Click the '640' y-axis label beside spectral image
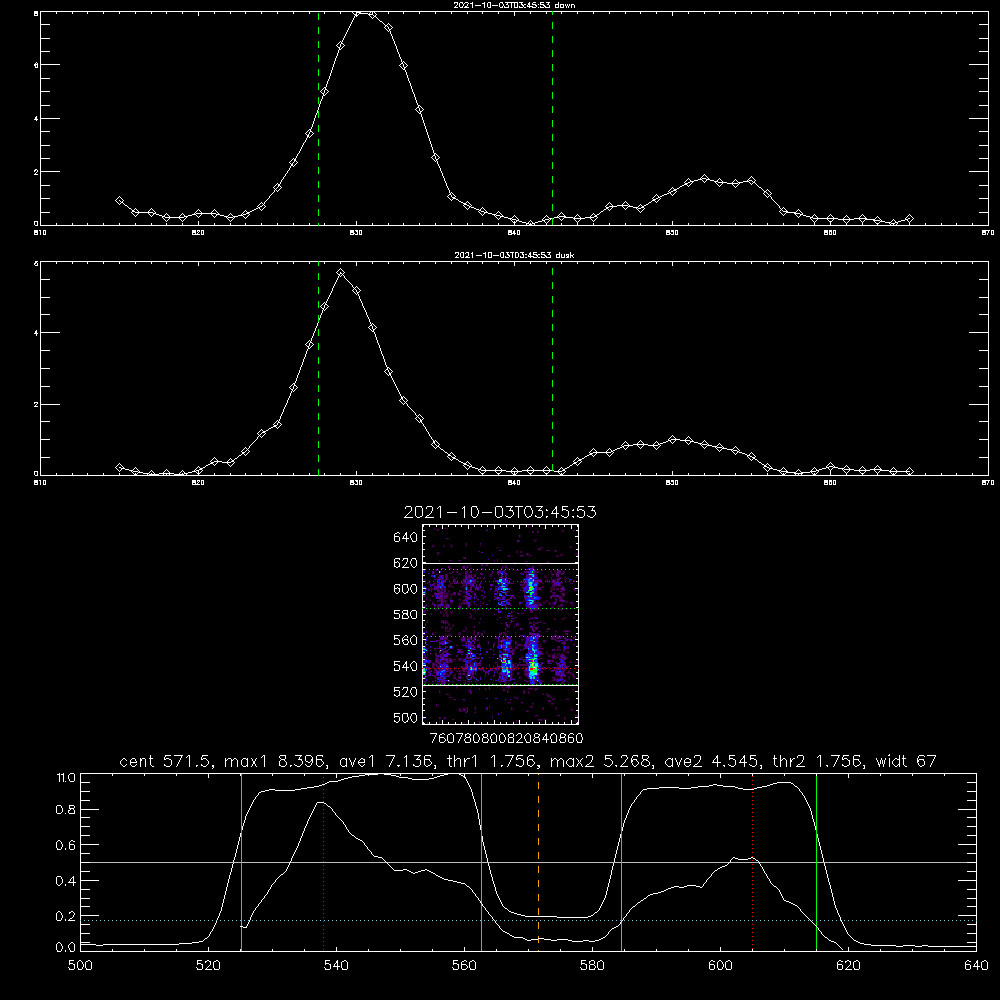 pyautogui.click(x=405, y=538)
